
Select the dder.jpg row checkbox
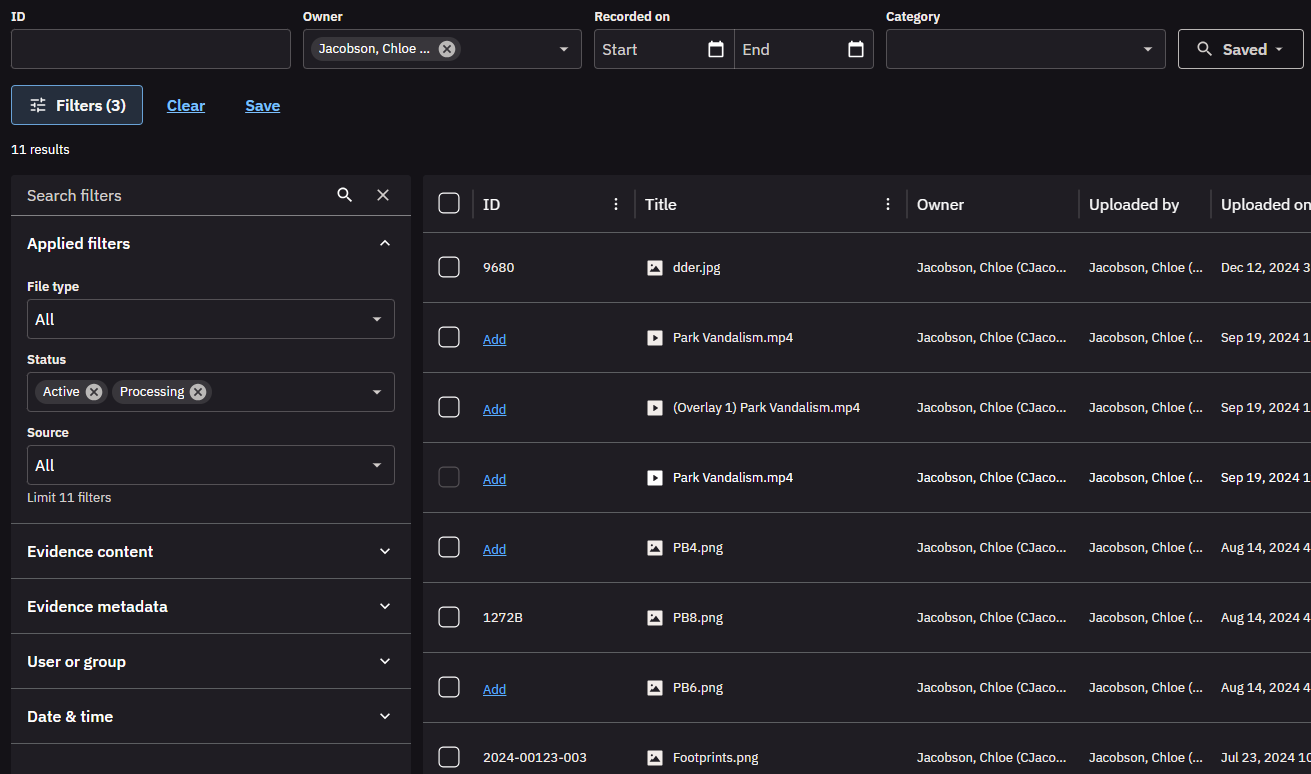coord(449,267)
